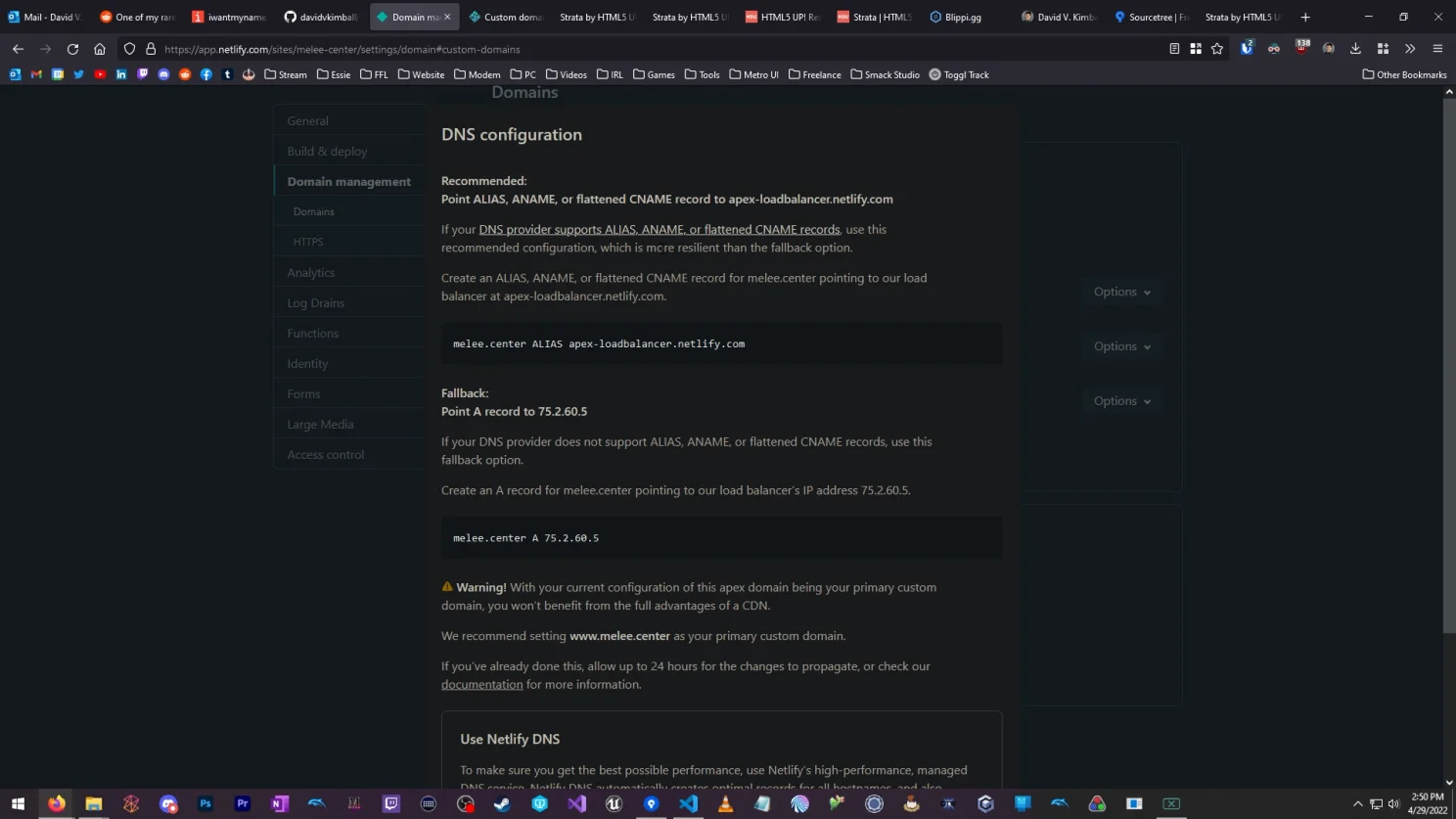Expand the topmost Options dropdown
1456x819 pixels.
(x=1122, y=292)
